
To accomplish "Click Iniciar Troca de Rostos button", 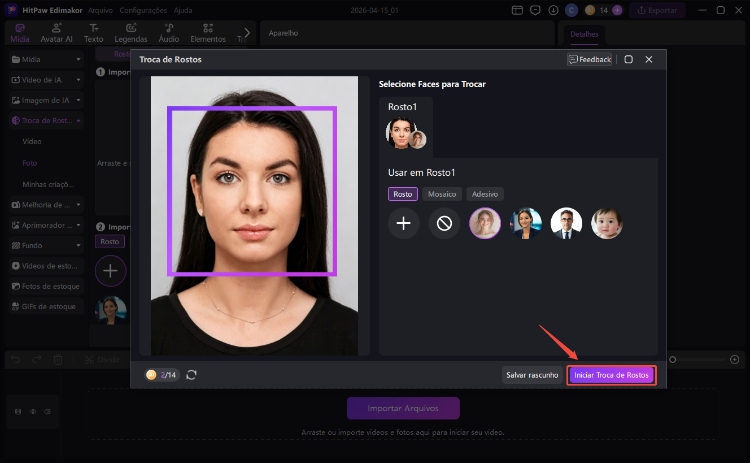I will coord(612,375).
